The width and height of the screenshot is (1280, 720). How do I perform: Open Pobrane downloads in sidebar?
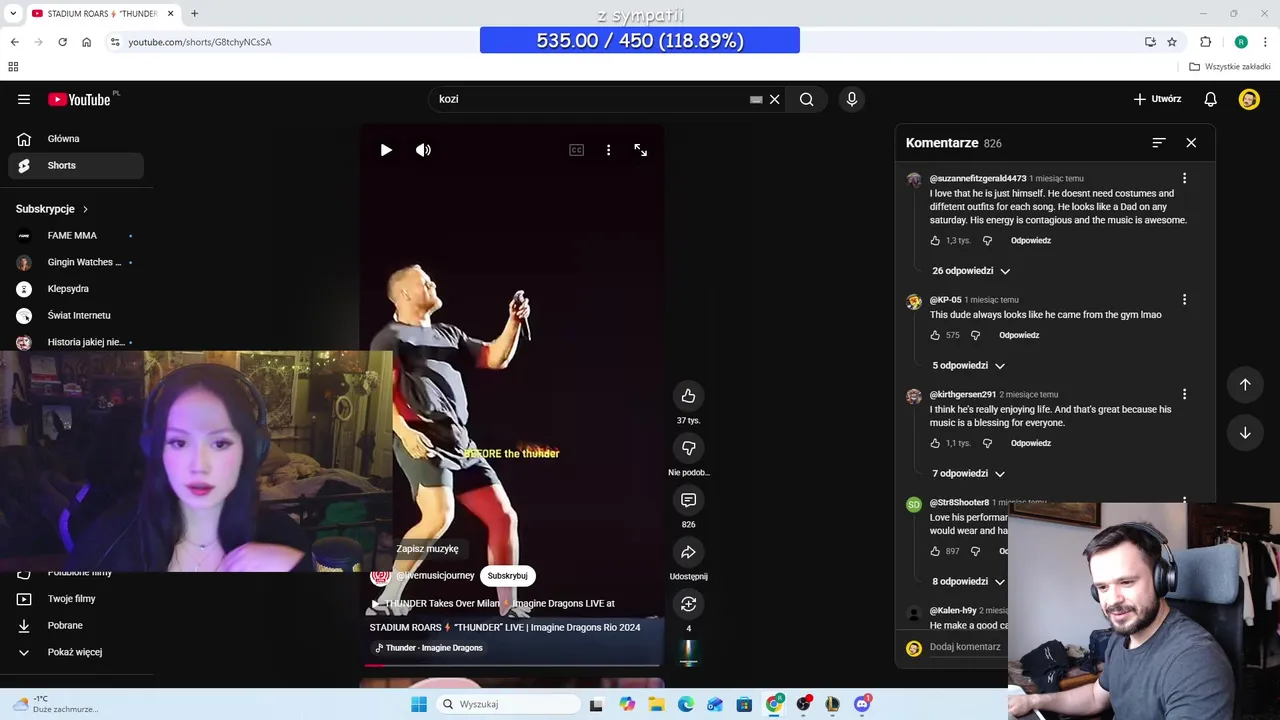tap(76, 625)
